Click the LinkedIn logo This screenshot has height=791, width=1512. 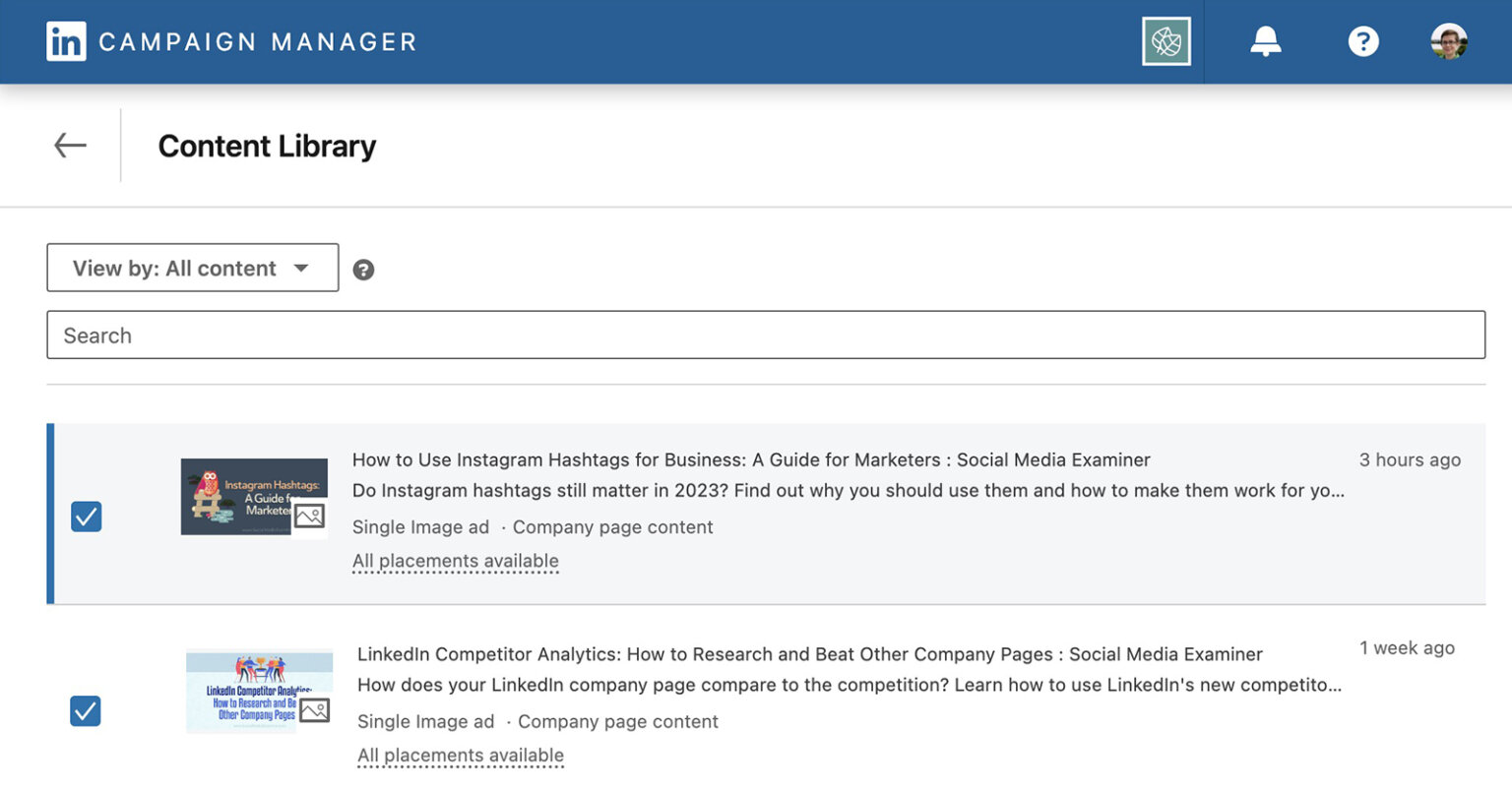click(x=66, y=40)
